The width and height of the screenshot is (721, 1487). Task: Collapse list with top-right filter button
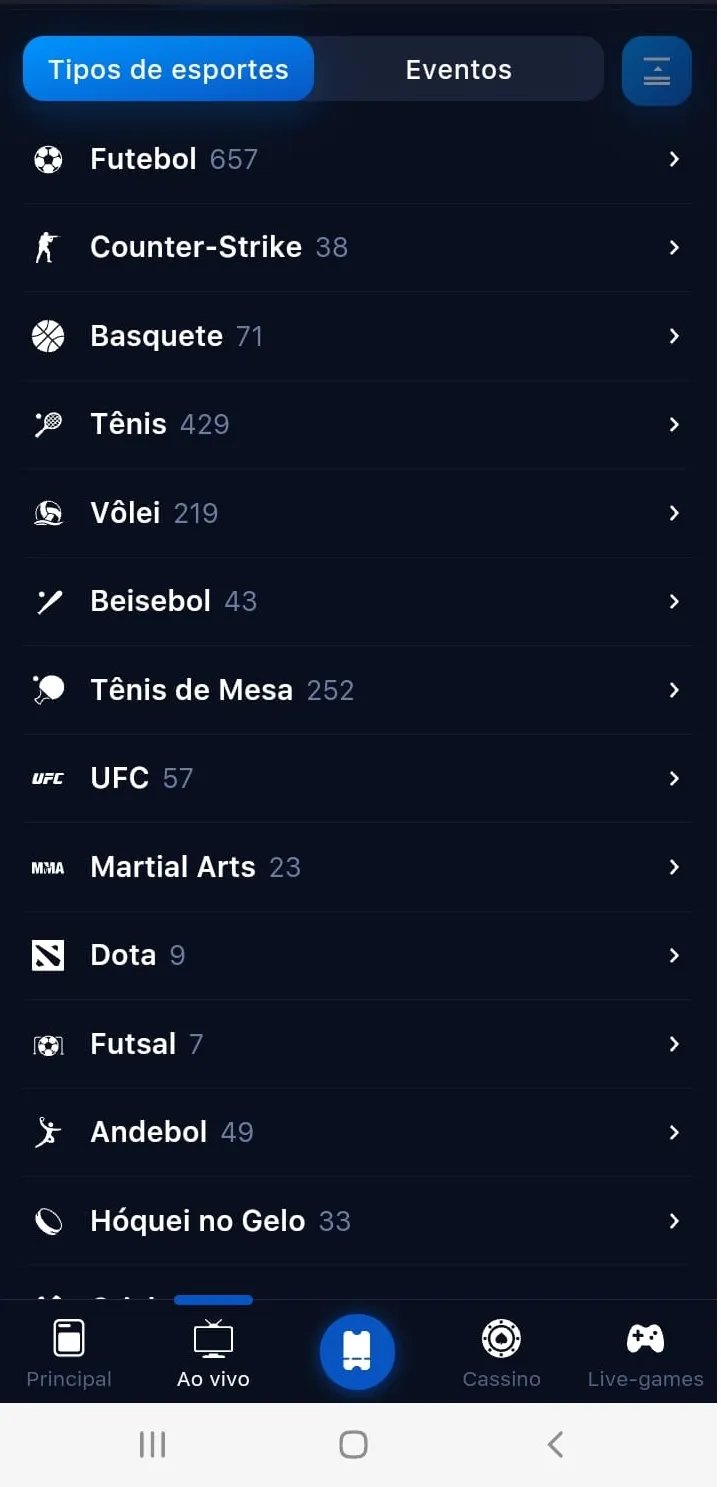coord(657,71)
